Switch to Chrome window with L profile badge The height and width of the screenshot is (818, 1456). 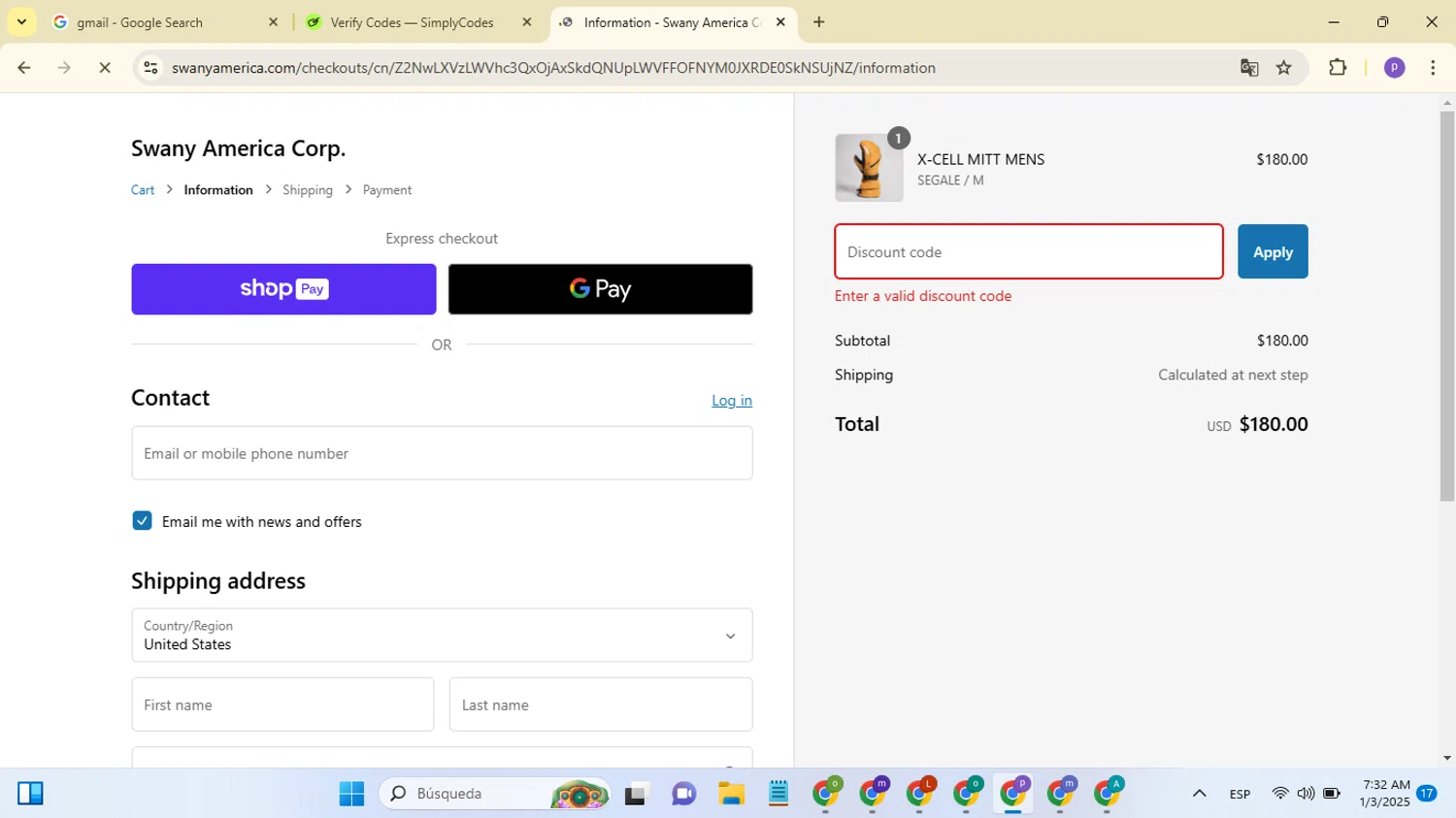919,794
